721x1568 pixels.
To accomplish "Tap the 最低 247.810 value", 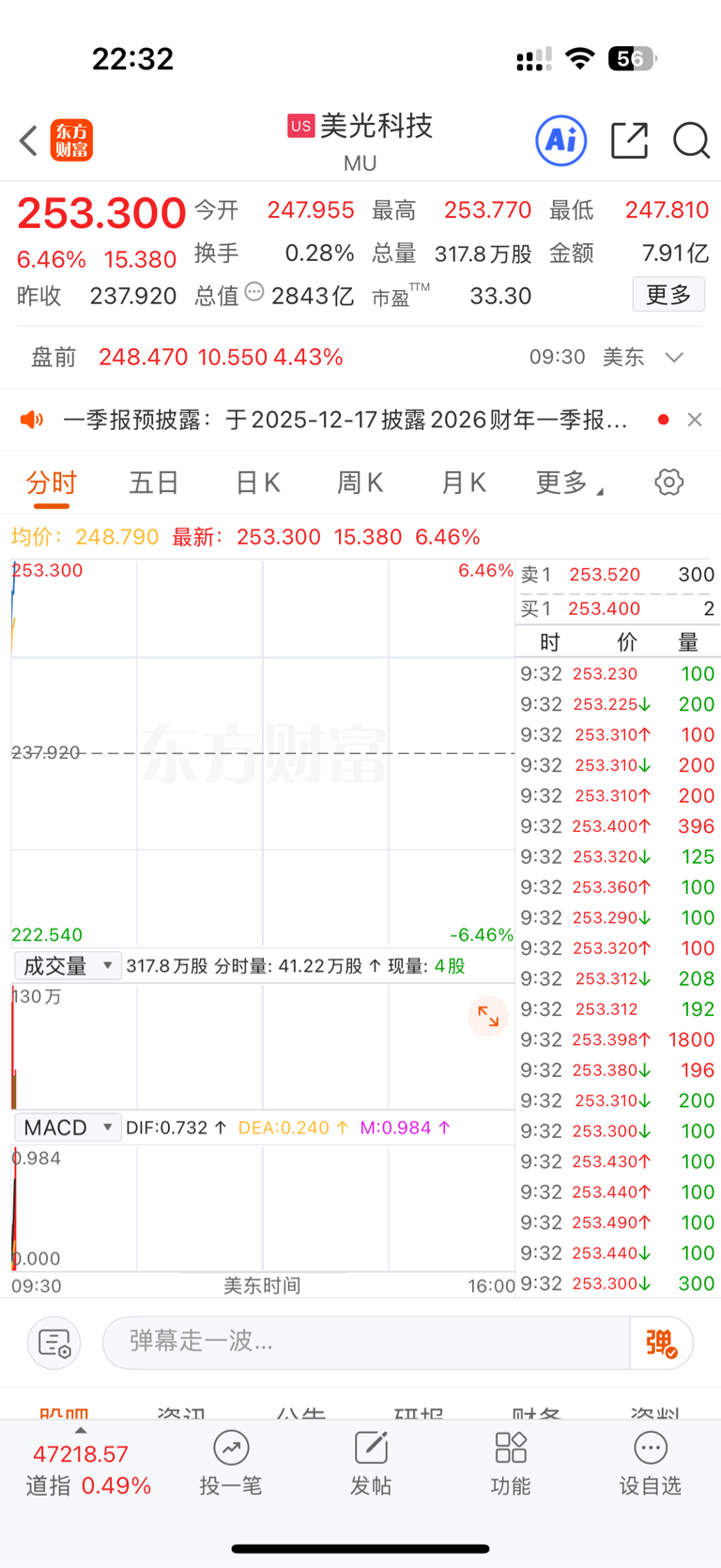I will [x=667, y=209].
